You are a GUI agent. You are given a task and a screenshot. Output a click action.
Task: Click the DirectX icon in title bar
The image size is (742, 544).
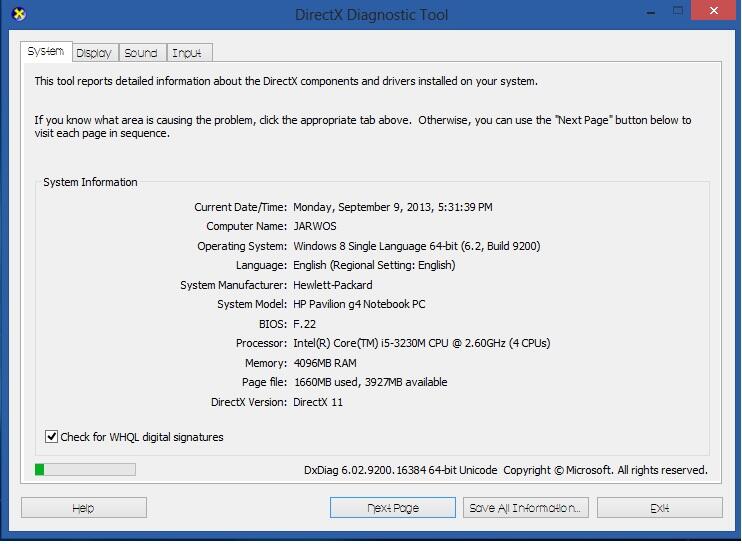pyautogui.click(x=18, y=14)
